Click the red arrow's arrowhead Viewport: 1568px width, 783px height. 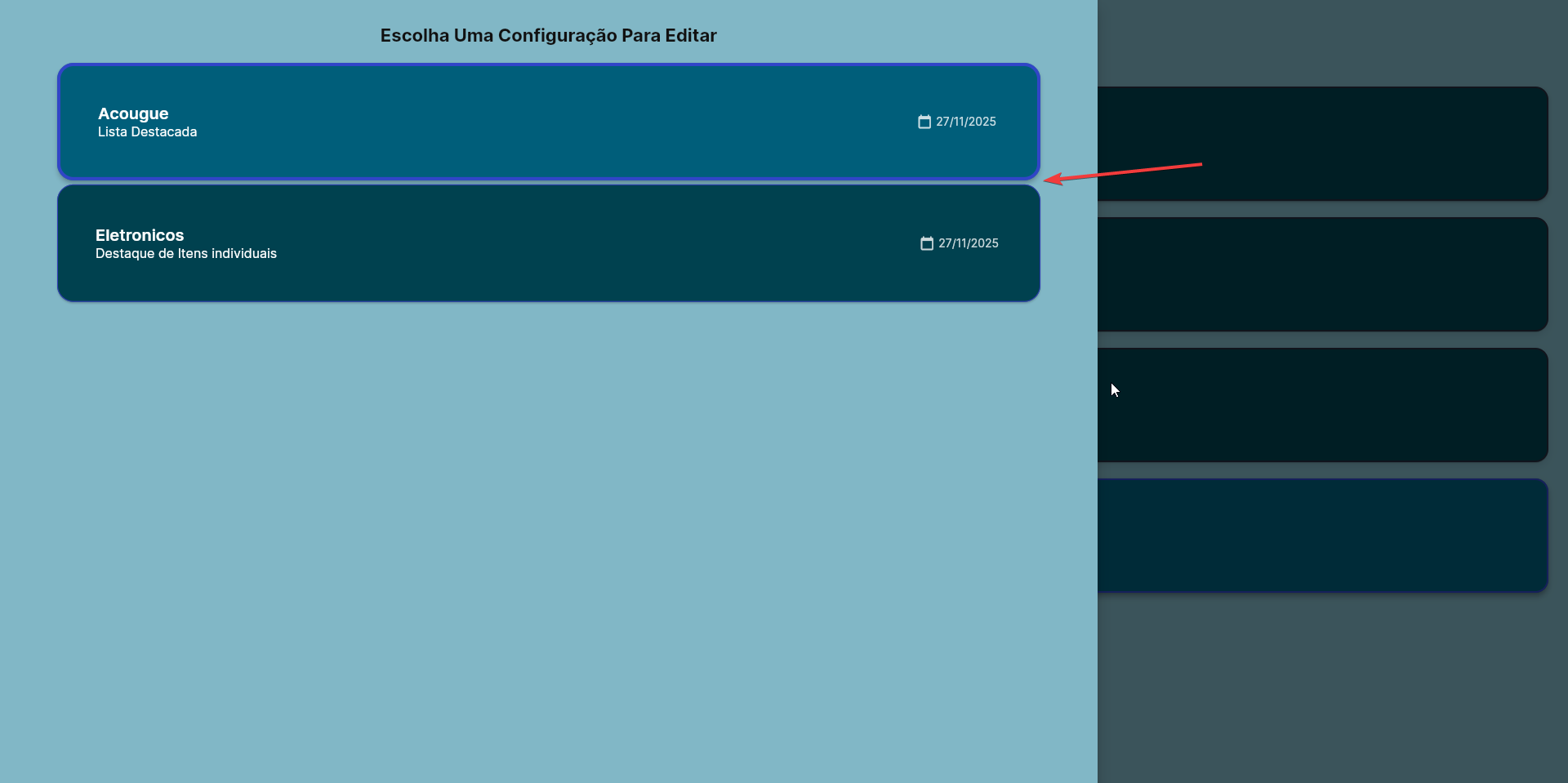(1051, 179)
